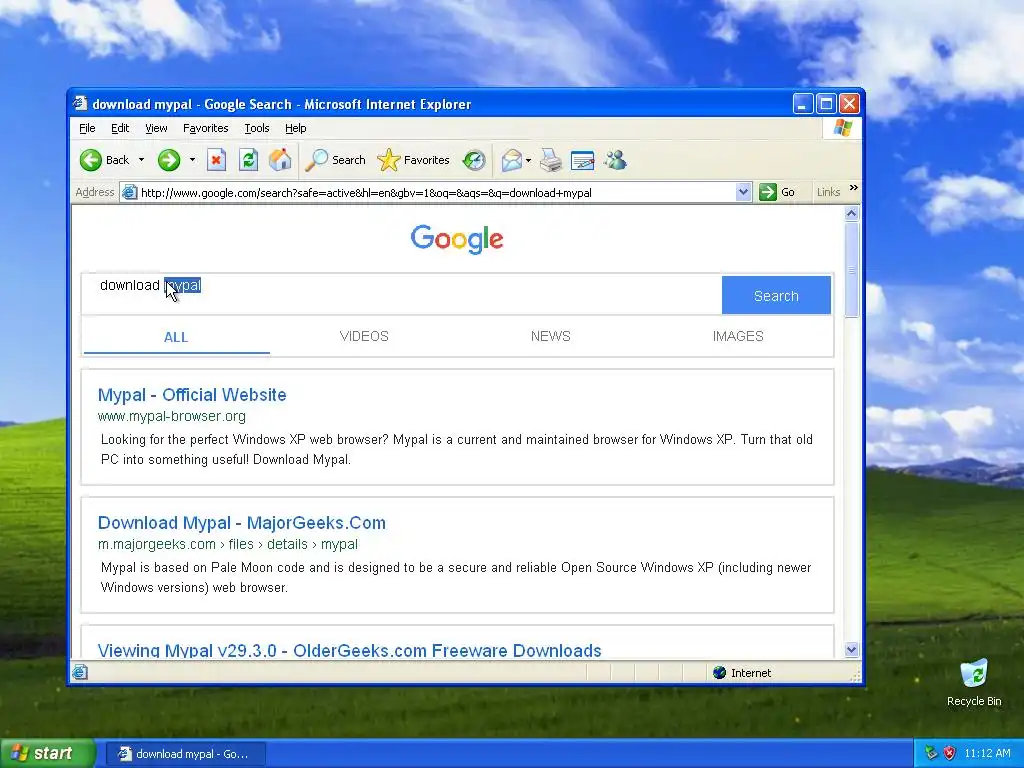The width and height of the screenshot is (1024, 768).
Task: Open the Favorites star panel
Action: [x=413, y=160]
